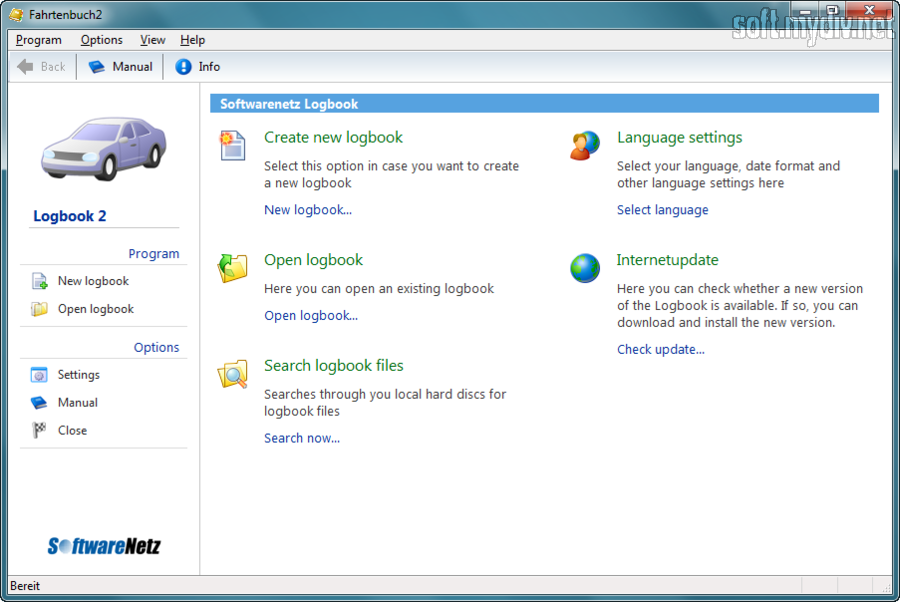Viewport: 900px width, 602px height.
Task: Click 'Here you can open an existing logbook' text
Action: [379, 289]
